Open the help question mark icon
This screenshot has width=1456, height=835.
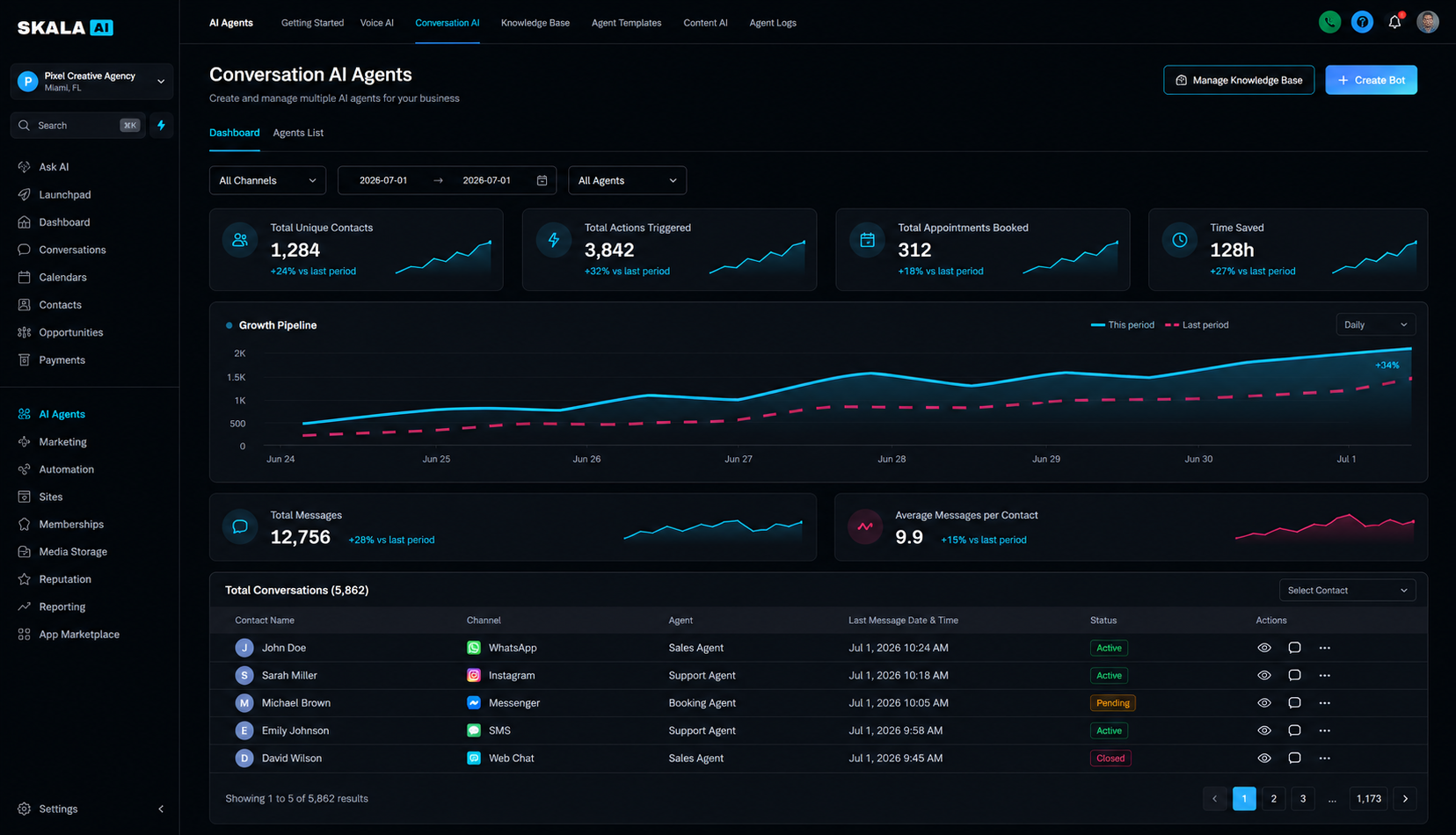click(x=1362, y=22)
